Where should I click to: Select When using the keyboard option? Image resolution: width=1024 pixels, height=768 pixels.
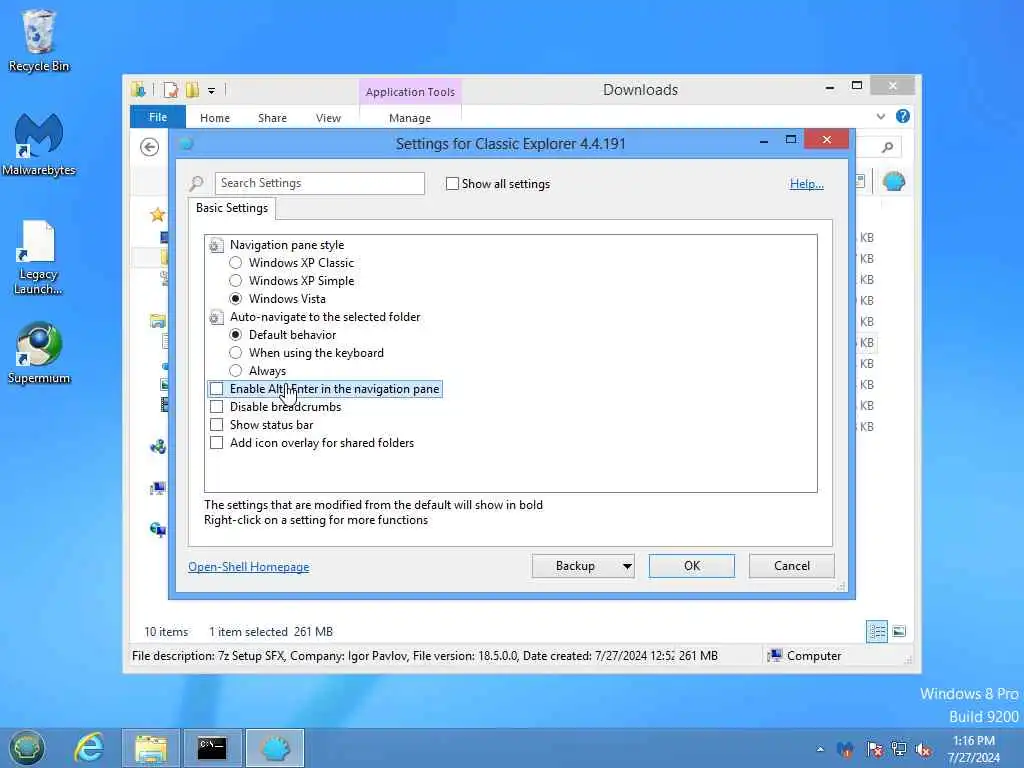coord(236,353)
